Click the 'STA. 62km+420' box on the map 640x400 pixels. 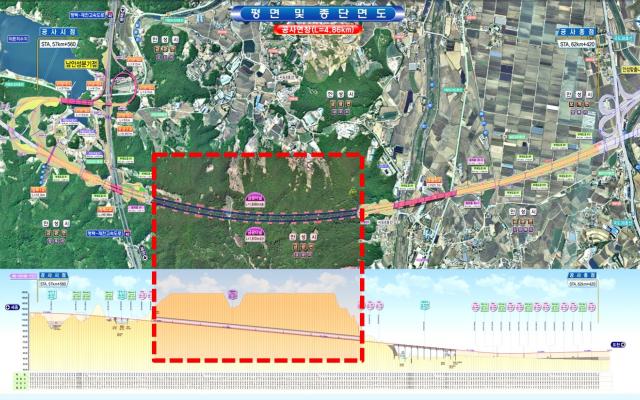pos(575,43)
